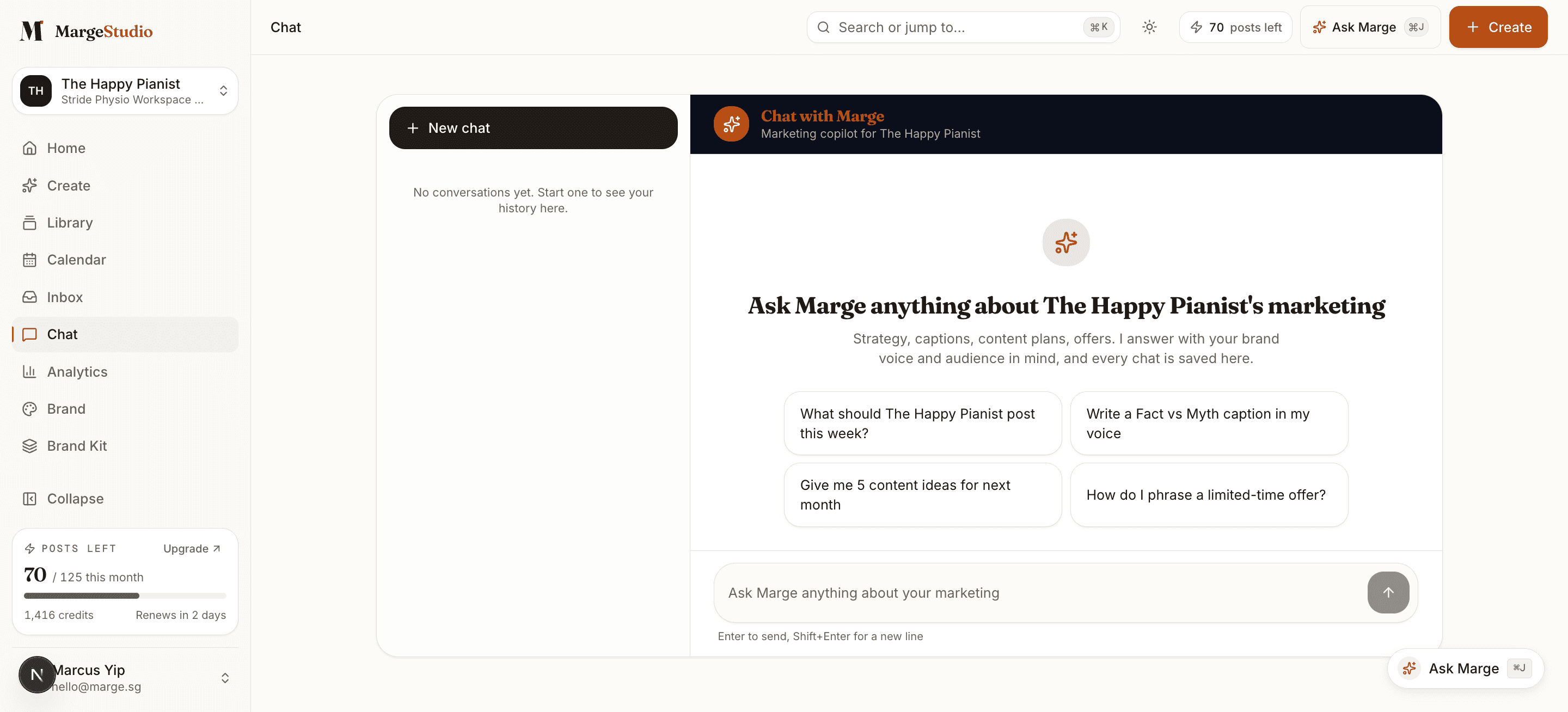This screenshot has width=1568, height=712.
Task: Click the orange Create button
Action: click(1498, 27)
